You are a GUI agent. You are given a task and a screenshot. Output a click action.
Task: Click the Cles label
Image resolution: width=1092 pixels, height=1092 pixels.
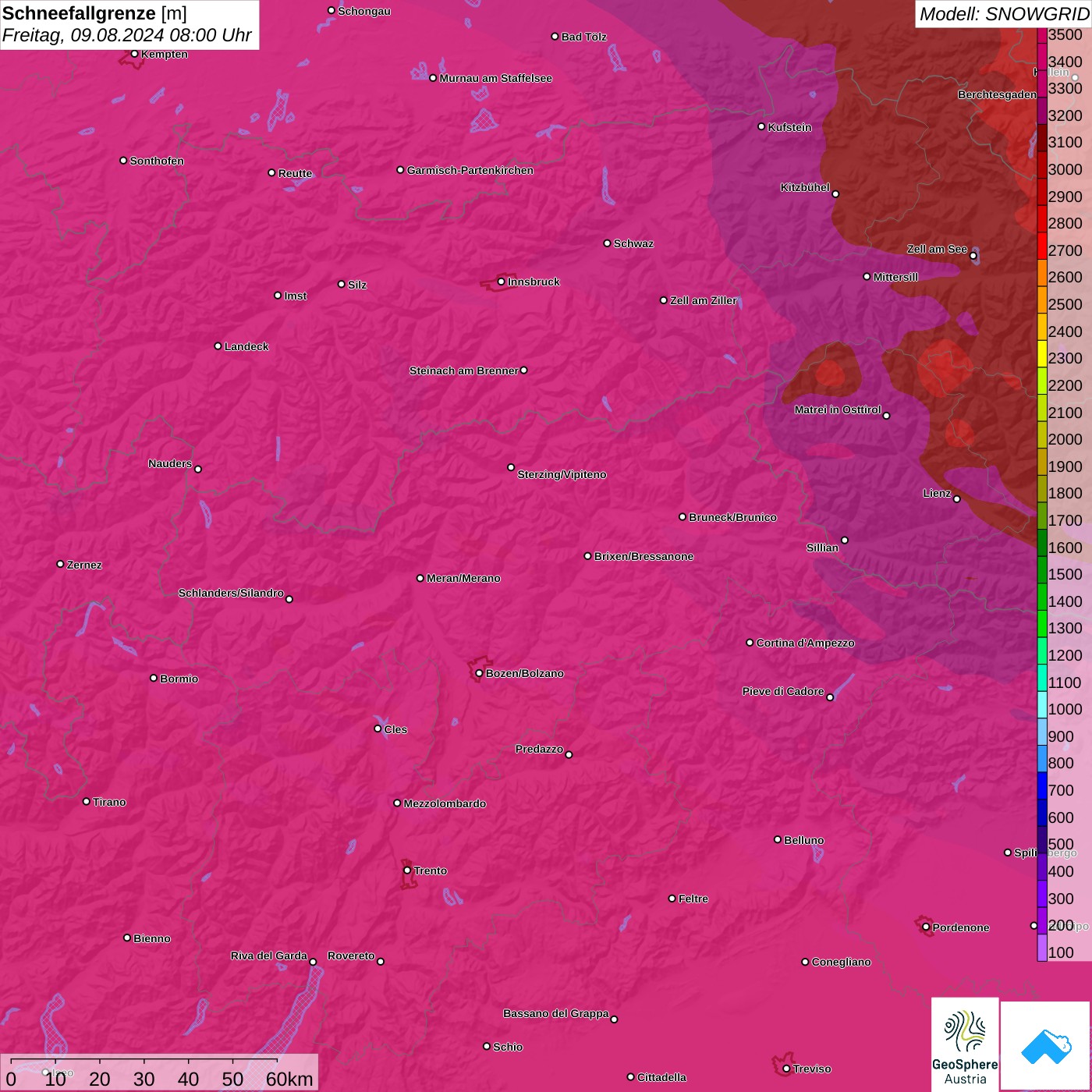coord(395,729)
